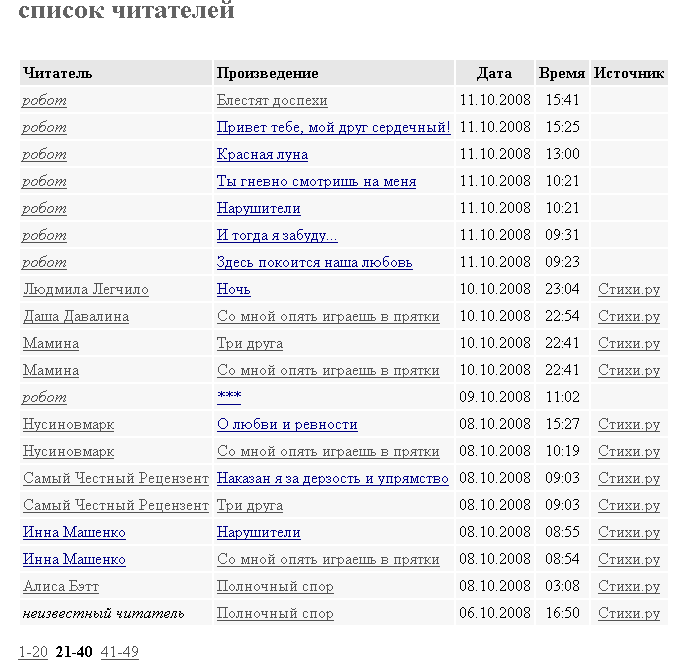Viewport: 677px width, 668px height.
Task: Open "Три друга" in the Мамина row
Action: pos(250,343)
